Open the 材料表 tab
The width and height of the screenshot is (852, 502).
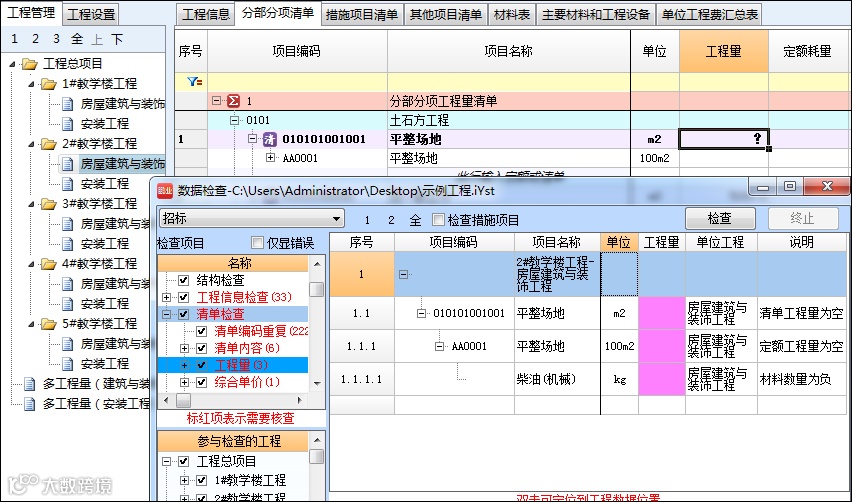[x=512, y=15]
